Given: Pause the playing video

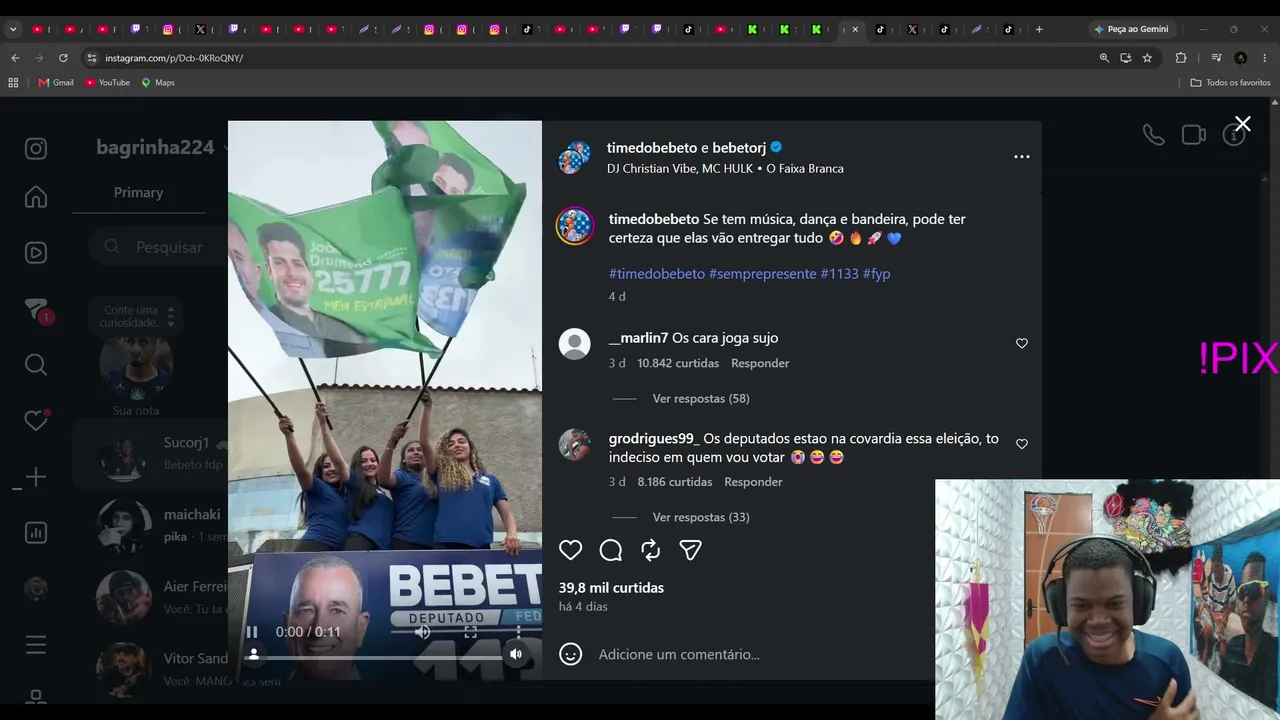Looking at the screenshot, I should 252,632.
